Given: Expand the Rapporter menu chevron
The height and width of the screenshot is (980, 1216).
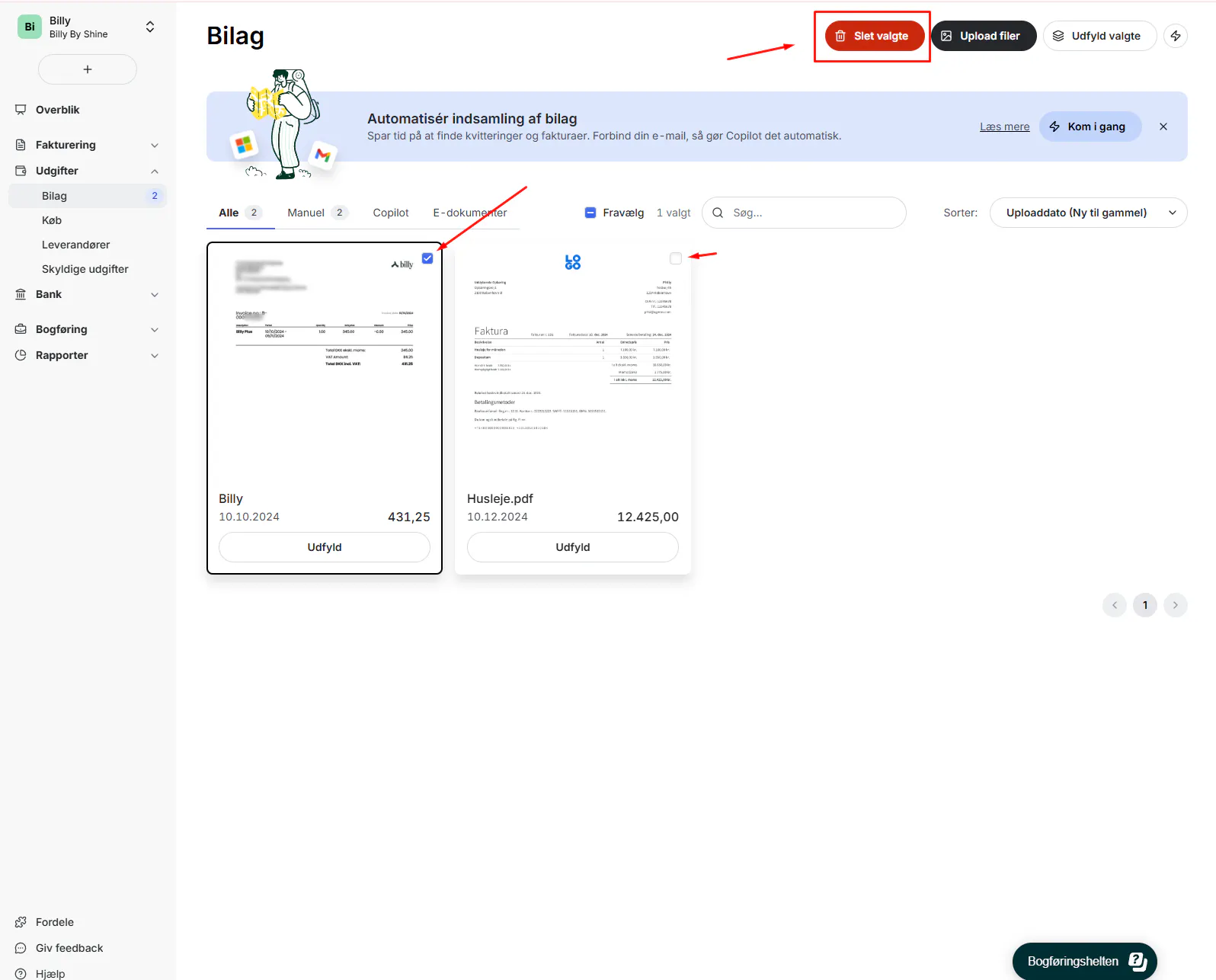Looking at the screenshot, I should pyautogui.click(x=155, y=355).
